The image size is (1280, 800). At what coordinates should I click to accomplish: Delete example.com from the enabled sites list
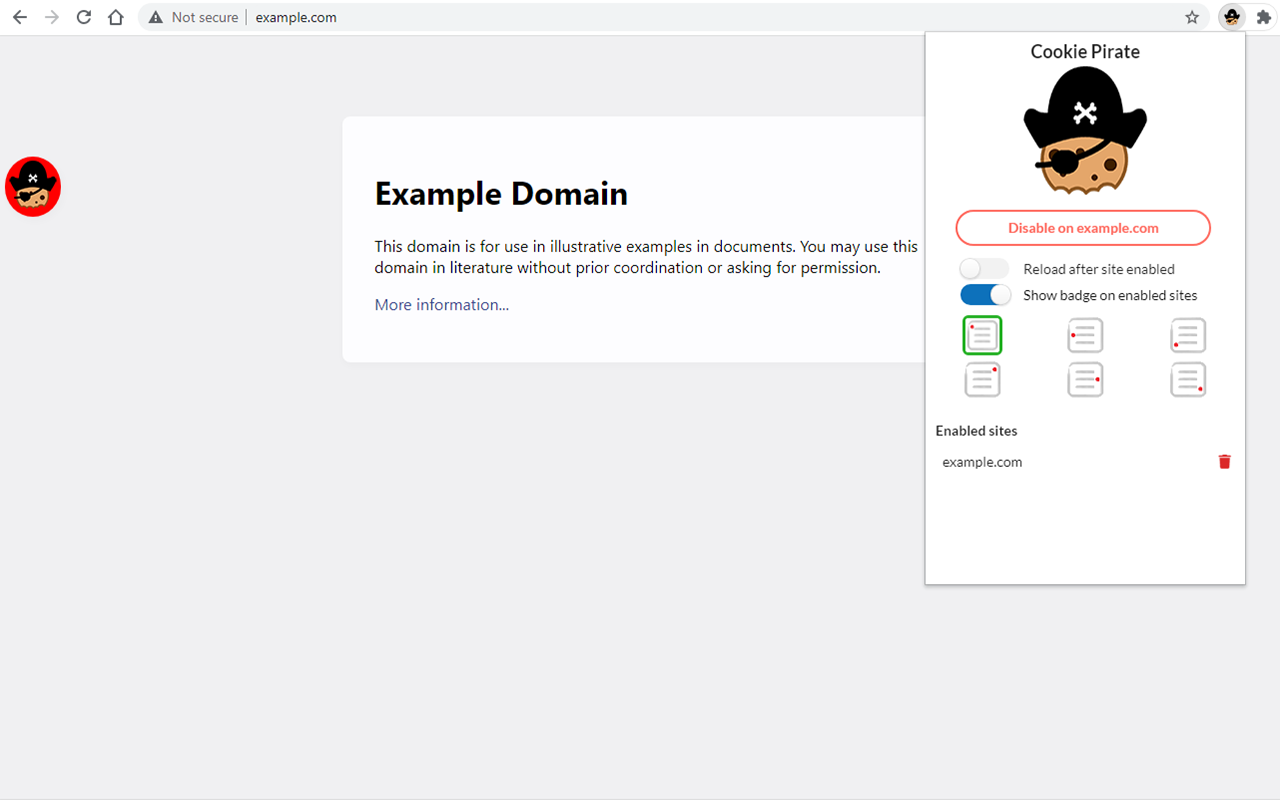[x=1224, y=461]
